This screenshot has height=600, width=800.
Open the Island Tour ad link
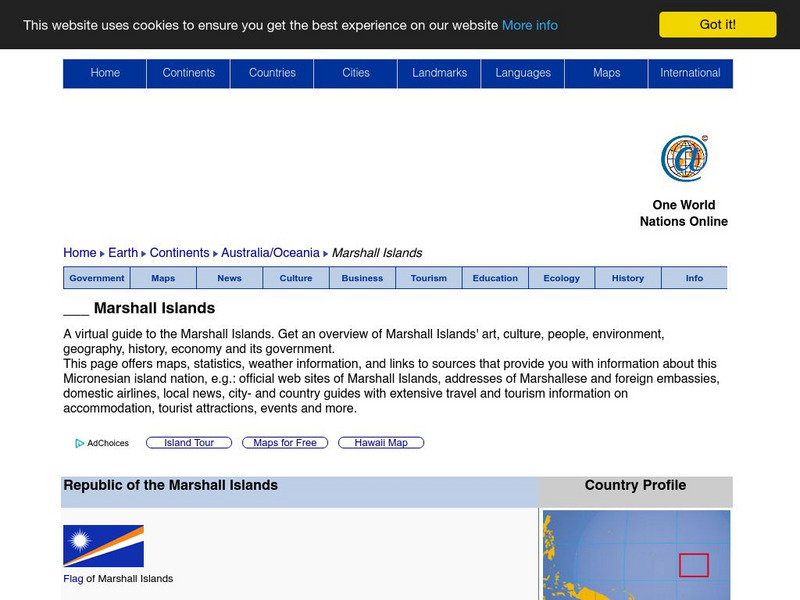[189, 442]
